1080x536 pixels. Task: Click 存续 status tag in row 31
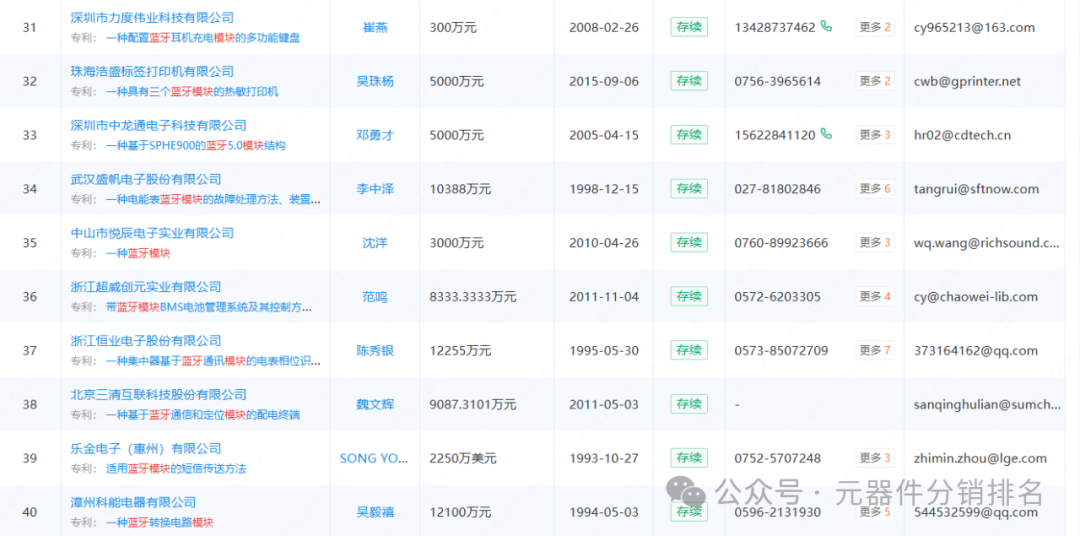(689, 27)
